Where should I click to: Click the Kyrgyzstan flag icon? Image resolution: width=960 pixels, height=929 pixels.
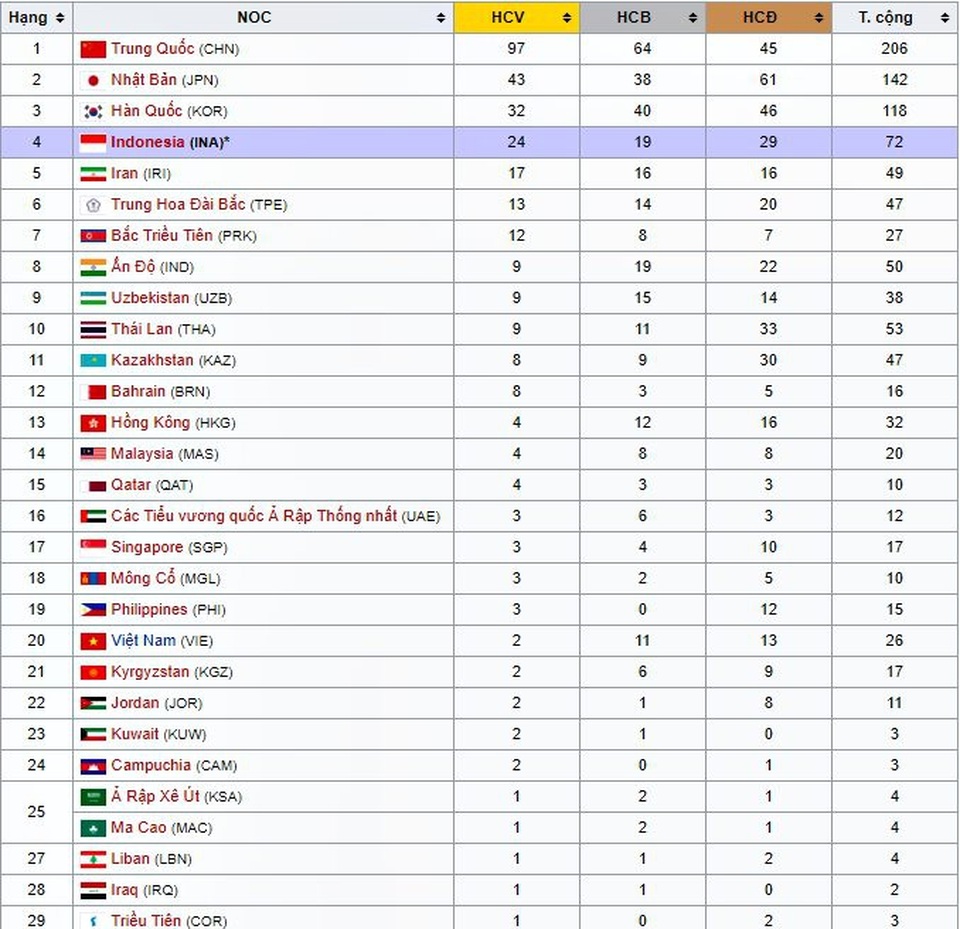pyautogui.click(x=93, y=672)
